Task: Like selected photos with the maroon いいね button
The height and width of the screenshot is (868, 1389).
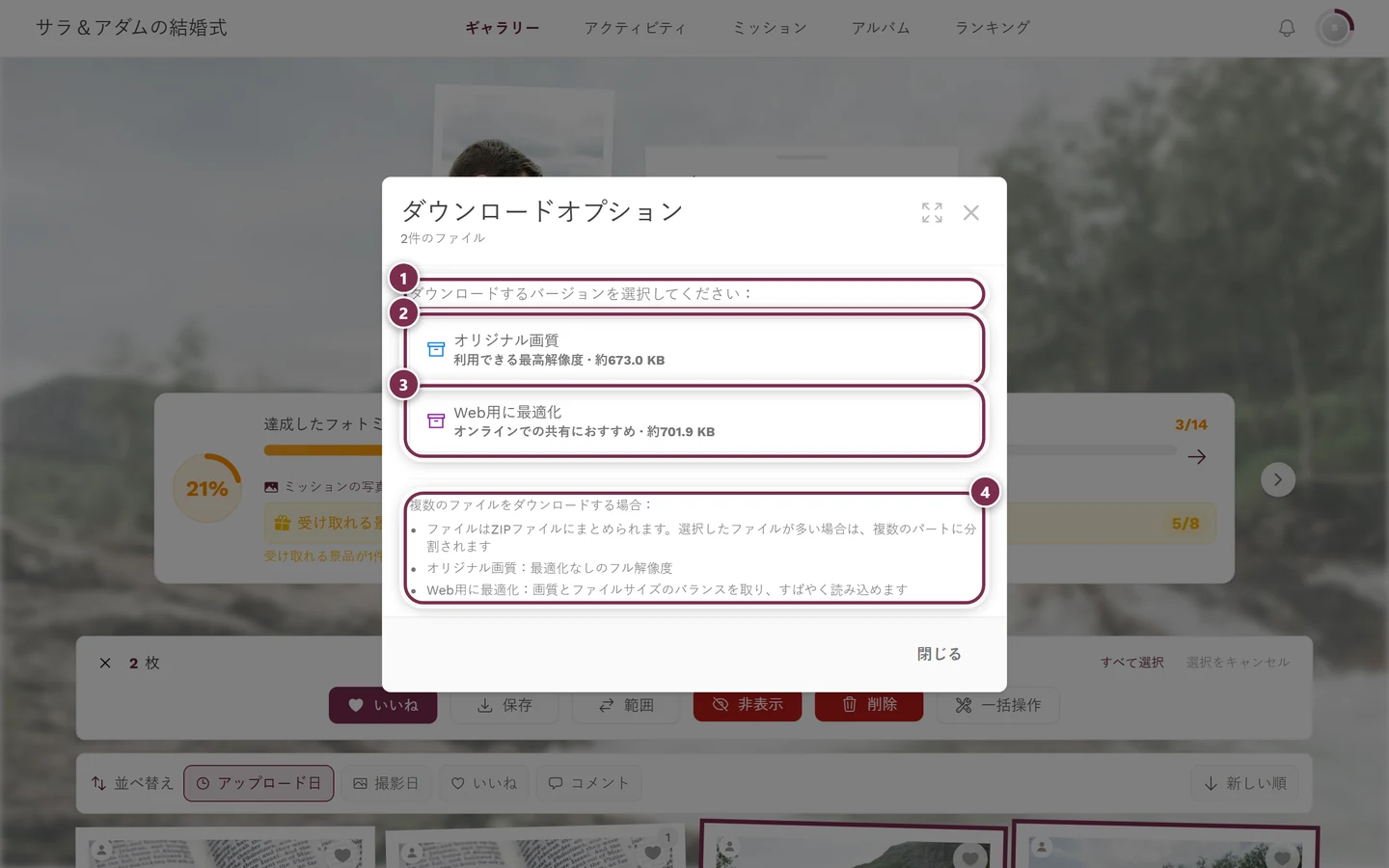Action: click(x=383, y=705)
